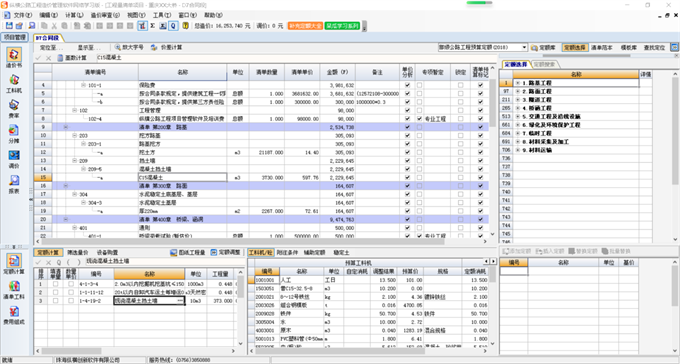Screen dimensions: 680x364
Task: Open the 造价书 sidebar icon
Action: click(14, 58)
